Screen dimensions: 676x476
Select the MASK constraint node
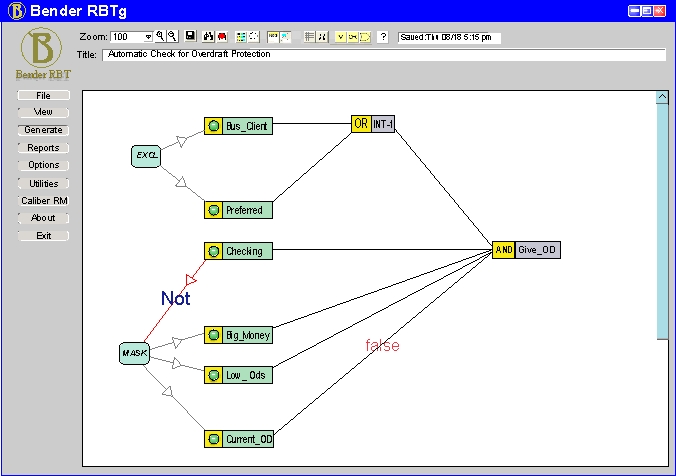(134, 353)
